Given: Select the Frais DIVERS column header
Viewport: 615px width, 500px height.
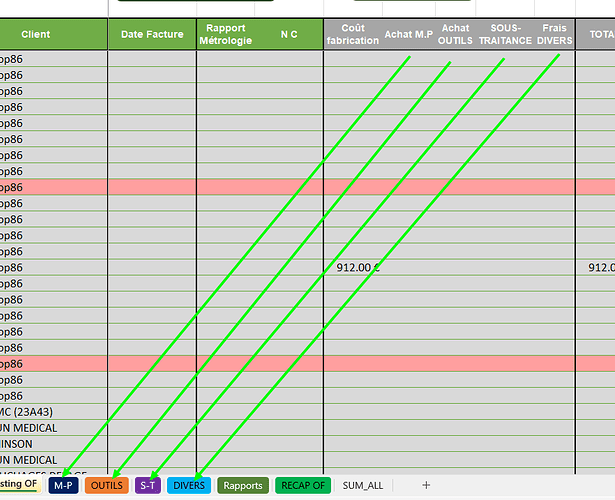Looking at the screenshot, I should click(553, 34).
